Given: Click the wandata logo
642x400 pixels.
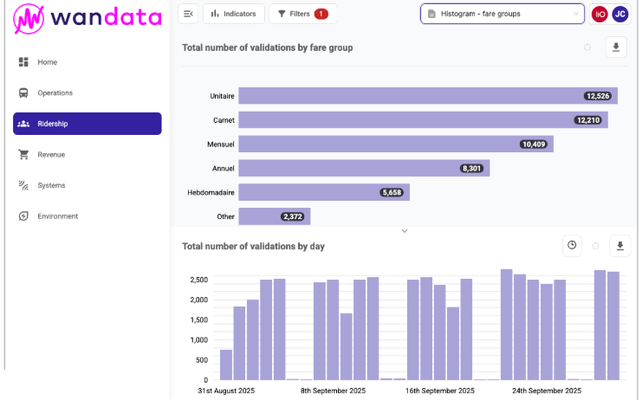Looking at the screenshot, I should 84,19.
